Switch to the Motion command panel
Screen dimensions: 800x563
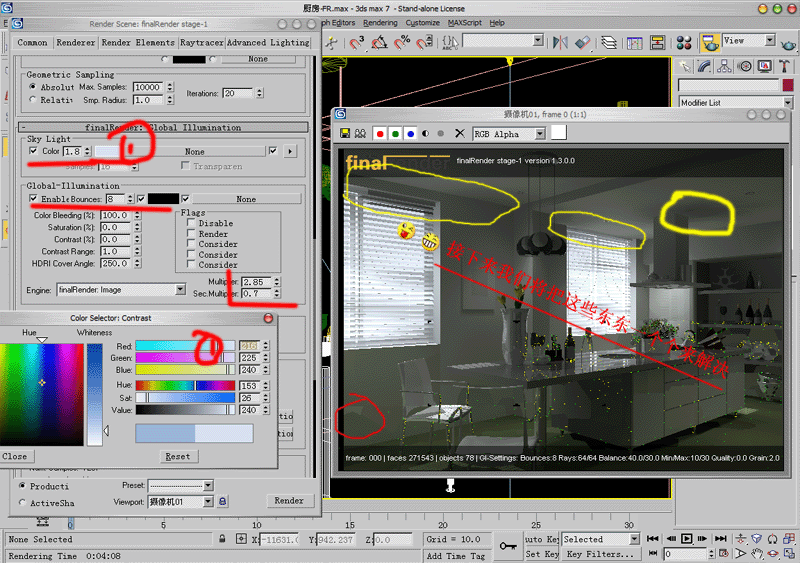[744, 66]
